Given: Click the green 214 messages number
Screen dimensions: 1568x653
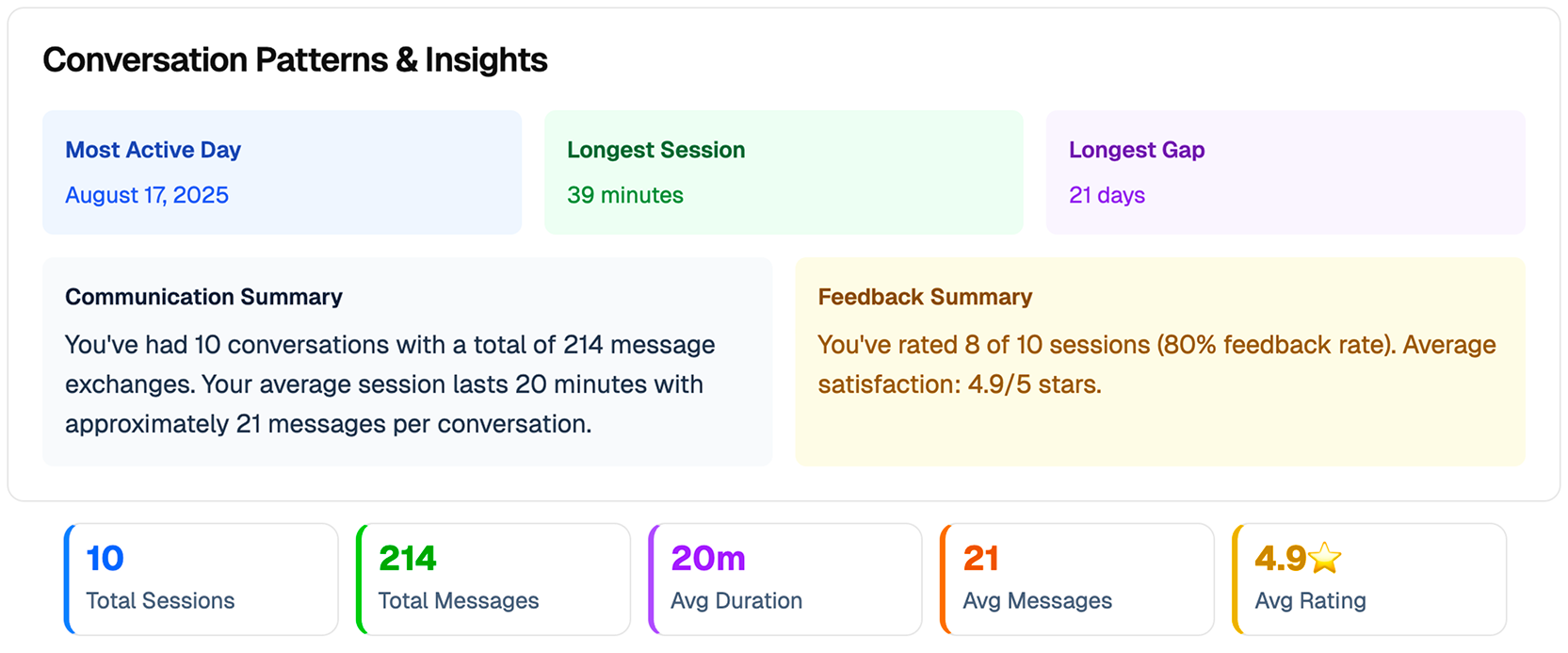Looking at the screenshot, I should (x=407, y=559).
